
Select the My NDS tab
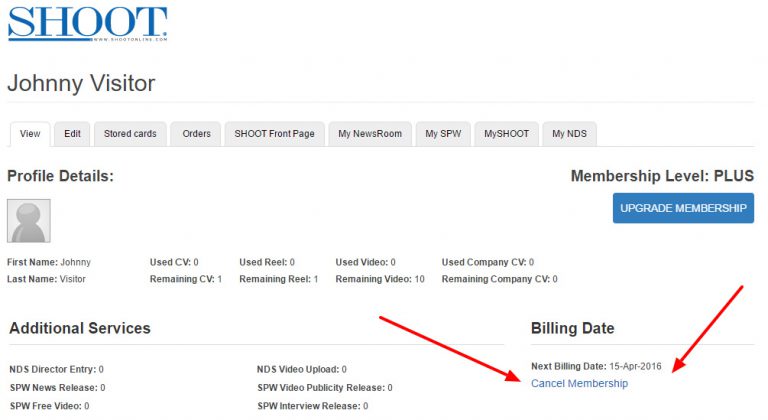click(x=569, y=133)
